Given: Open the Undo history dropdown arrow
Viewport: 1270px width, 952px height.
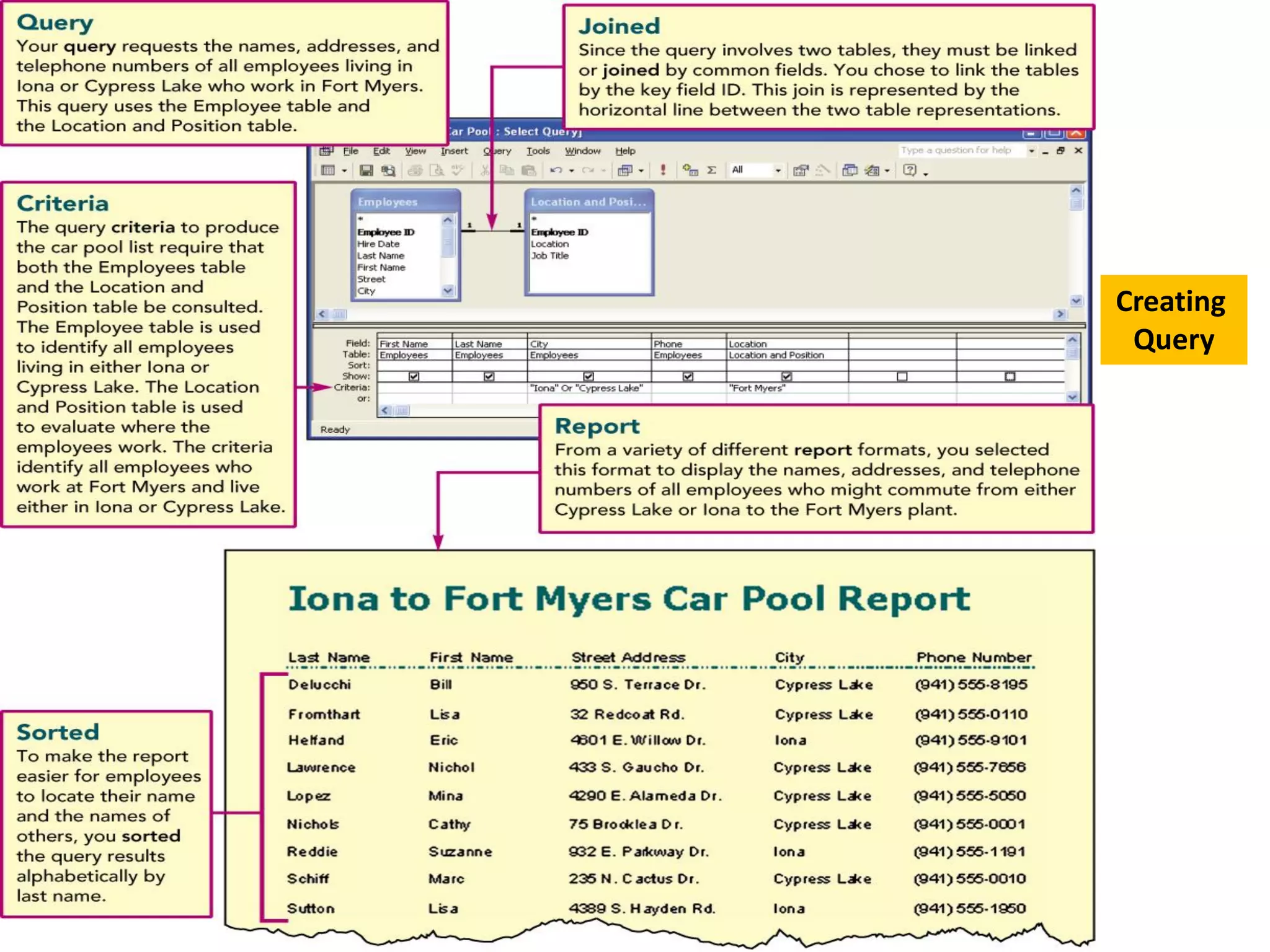Looking at the screenshot, I should (571, 170).
